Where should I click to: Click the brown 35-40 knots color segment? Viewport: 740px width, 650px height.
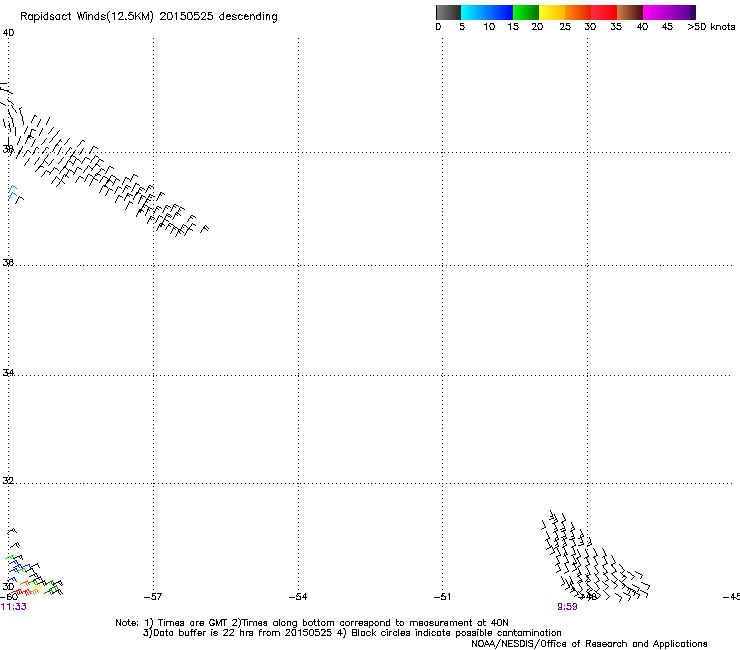630,12
